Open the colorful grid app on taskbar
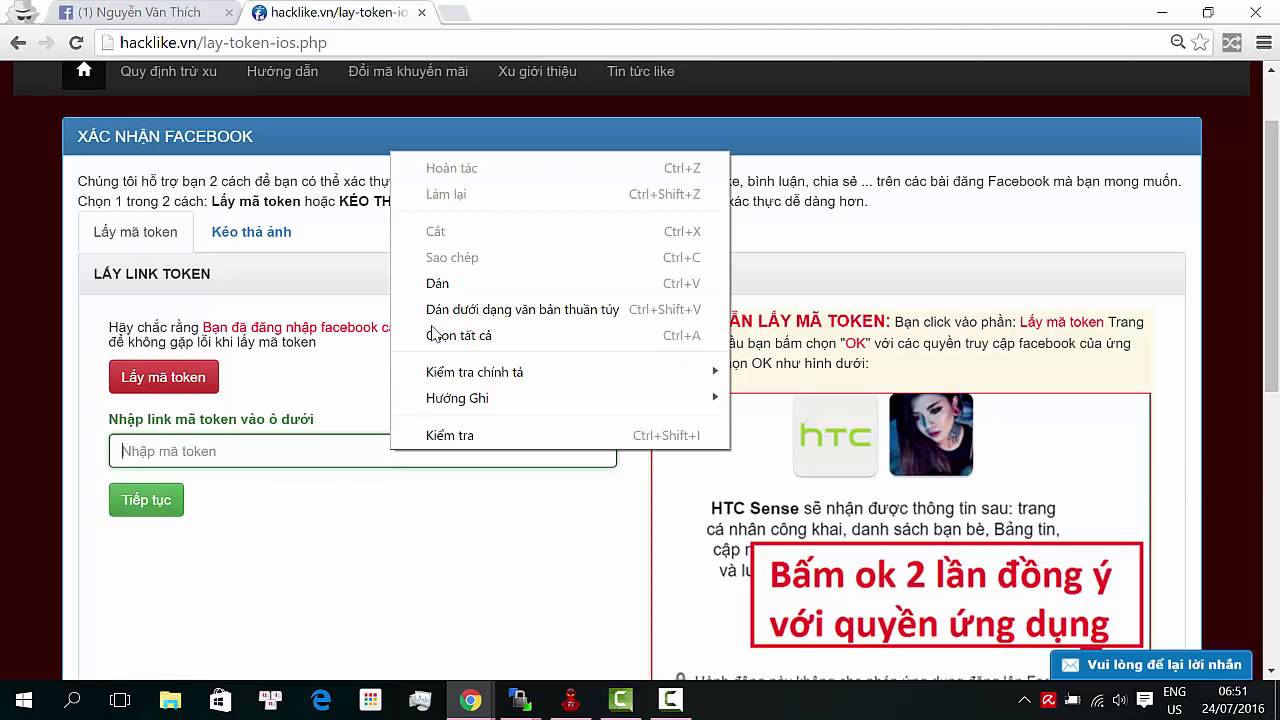Image resolution: width=1280 pixels, height=720 pixels. pyautogui.click(x=370, y=700)
